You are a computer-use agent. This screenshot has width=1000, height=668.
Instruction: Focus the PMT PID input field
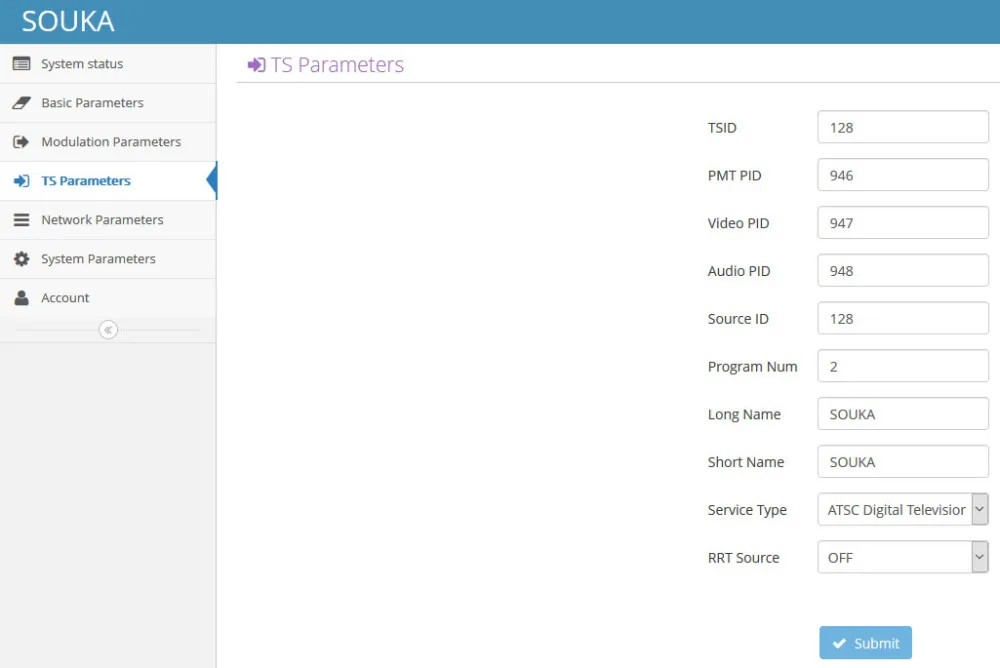902,175
